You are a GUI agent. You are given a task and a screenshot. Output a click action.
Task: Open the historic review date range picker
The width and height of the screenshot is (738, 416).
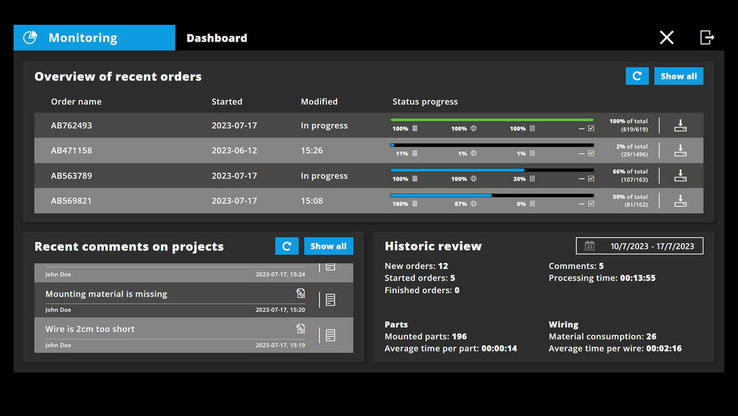click(639, 246)
